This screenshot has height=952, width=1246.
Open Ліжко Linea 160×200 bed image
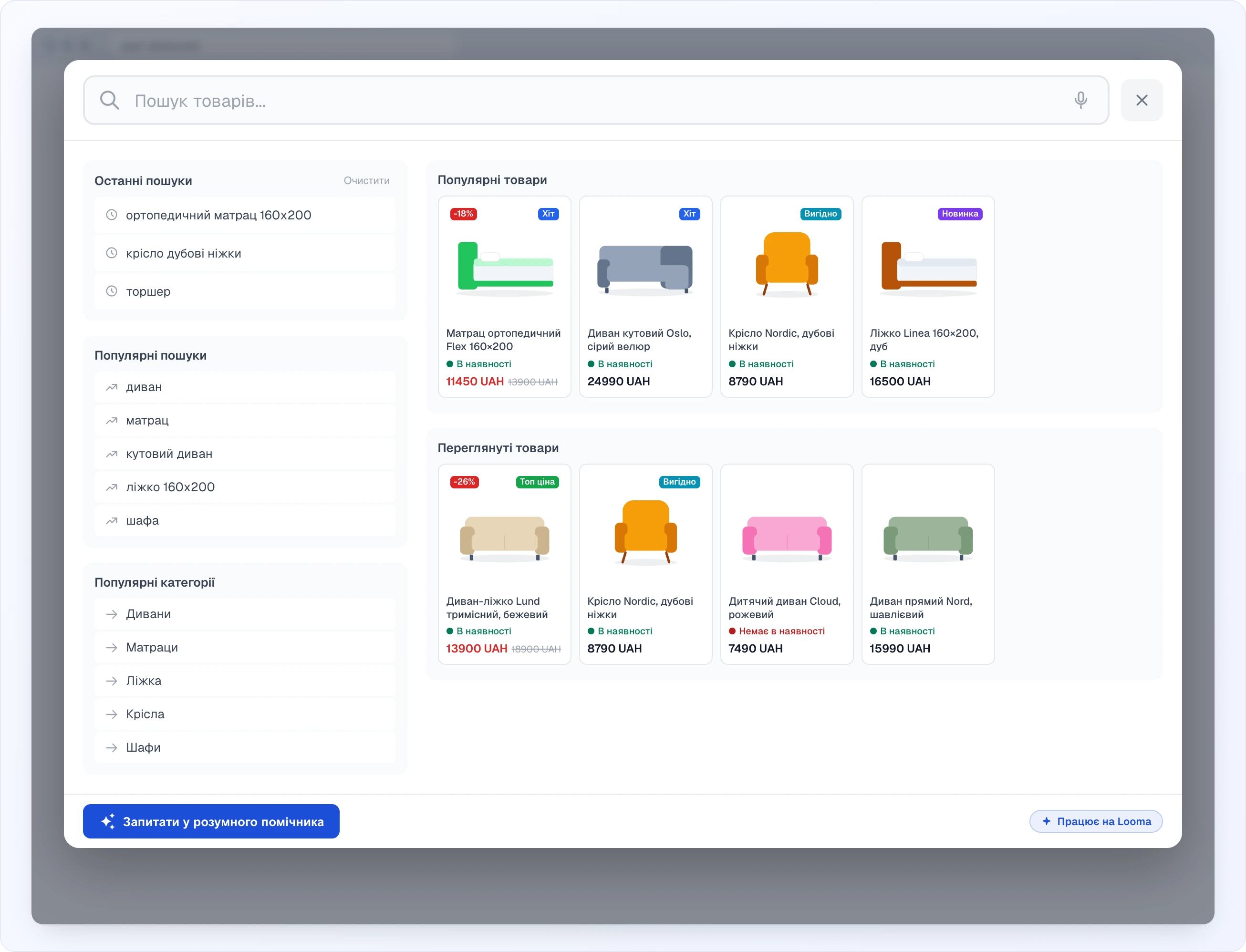click(x=928, y=268)
